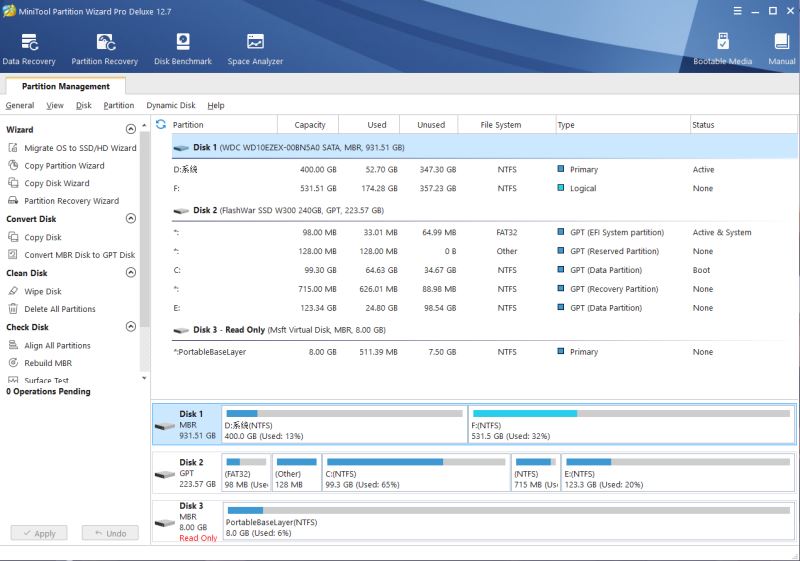Viewport: 800px width, 561px height.
Task: Choose Copy Disk under Convert Disk
Action: click(x=35, y=237)
